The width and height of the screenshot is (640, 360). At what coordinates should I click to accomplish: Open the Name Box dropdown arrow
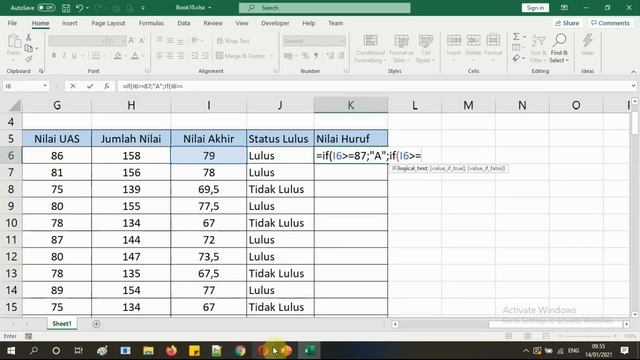pos(45,86)
